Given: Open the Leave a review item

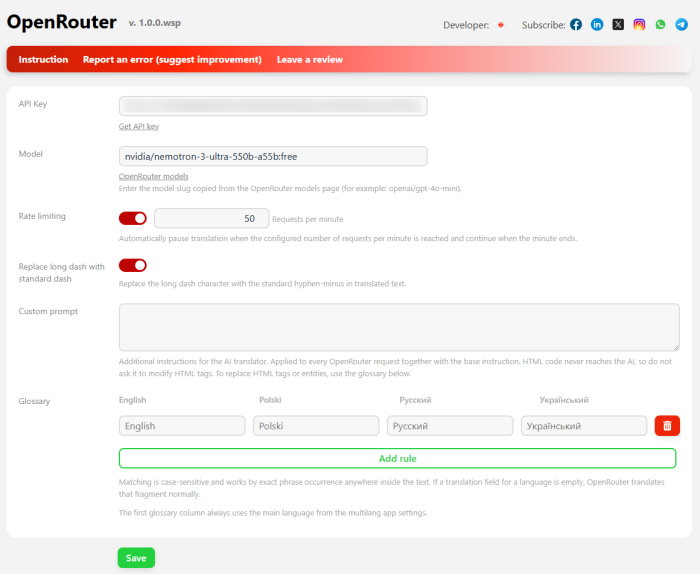Looking at the screenshot, I should point(310,59).
